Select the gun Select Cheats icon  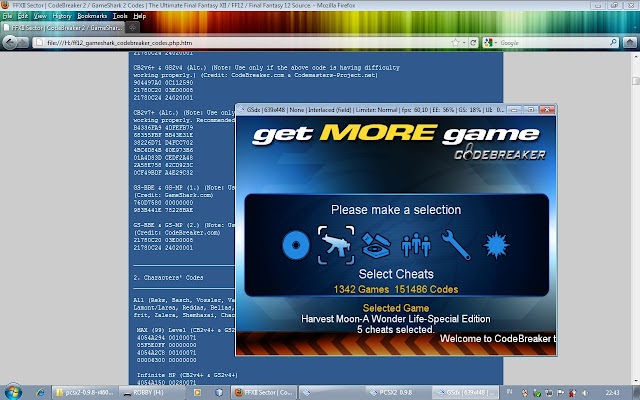336,245
